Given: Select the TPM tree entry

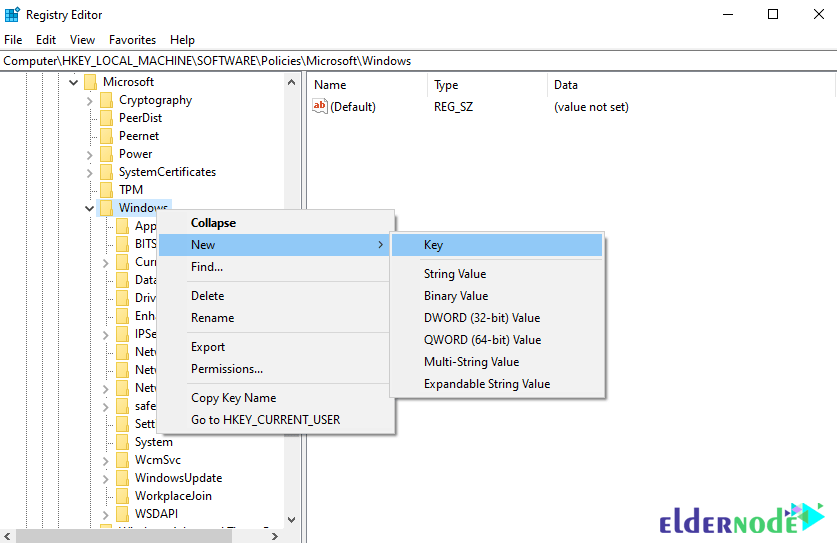Looking at the screenshot, I should (131, 190).
